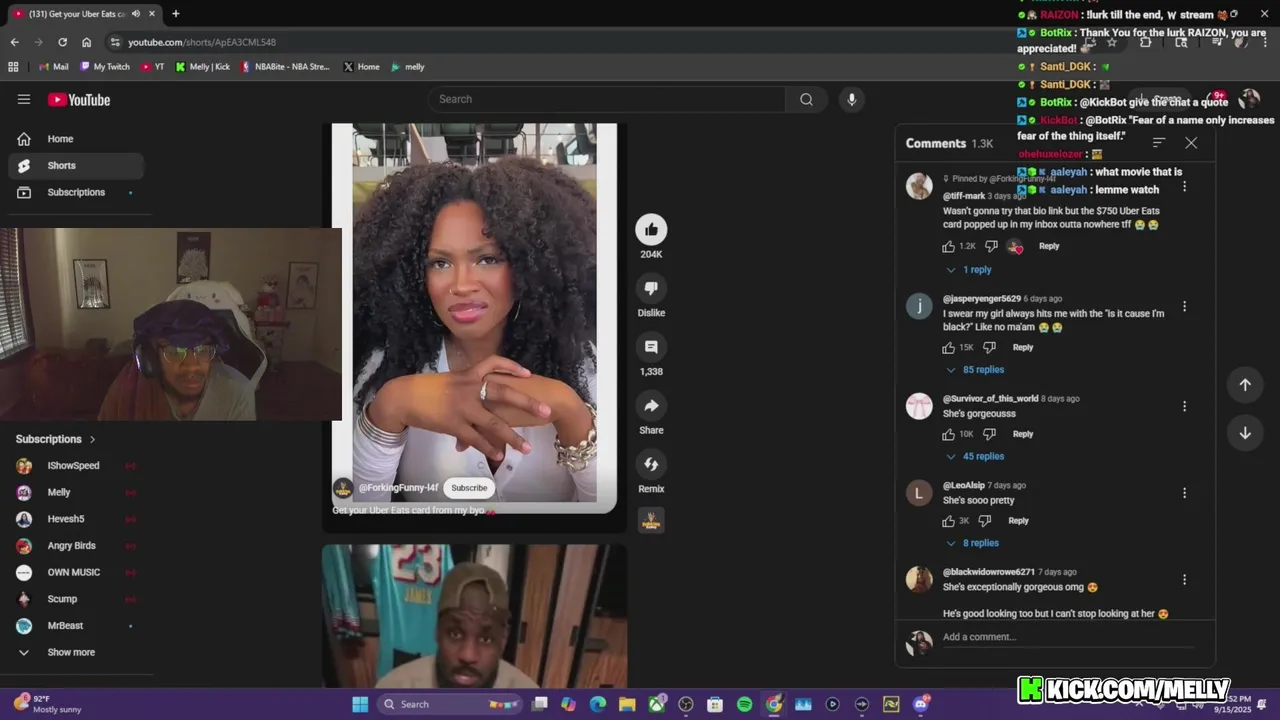Open IShowSpeed subscription channel
This screenshot has height=720, width=1280.
coord(76,466)
